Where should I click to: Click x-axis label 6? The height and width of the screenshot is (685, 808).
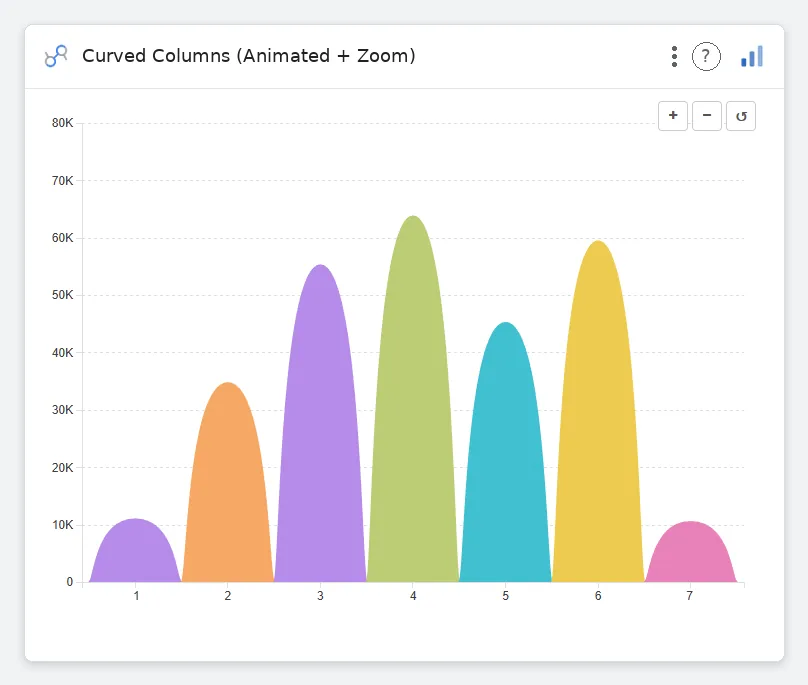click(598, 596)
